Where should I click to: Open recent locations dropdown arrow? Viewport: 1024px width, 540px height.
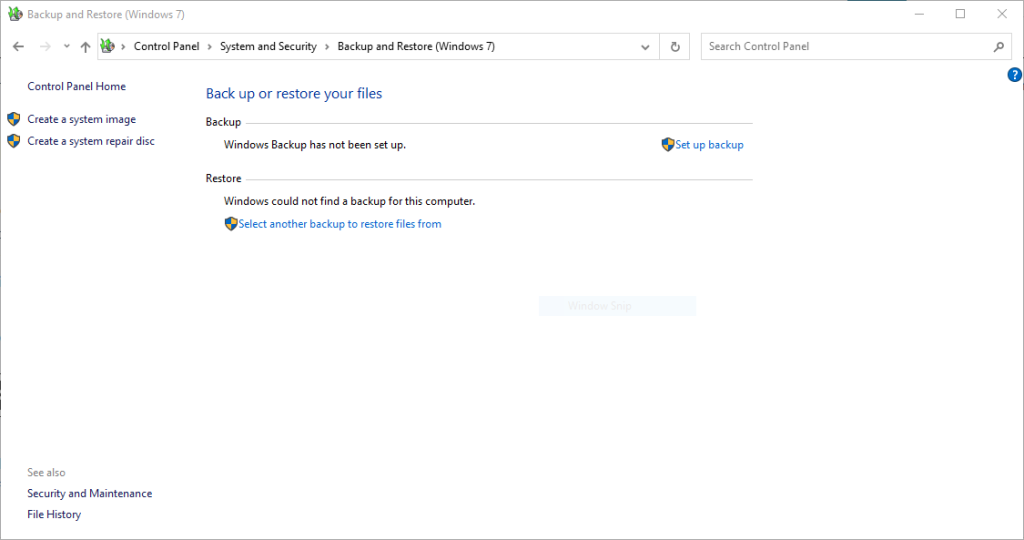coord(67,46)
